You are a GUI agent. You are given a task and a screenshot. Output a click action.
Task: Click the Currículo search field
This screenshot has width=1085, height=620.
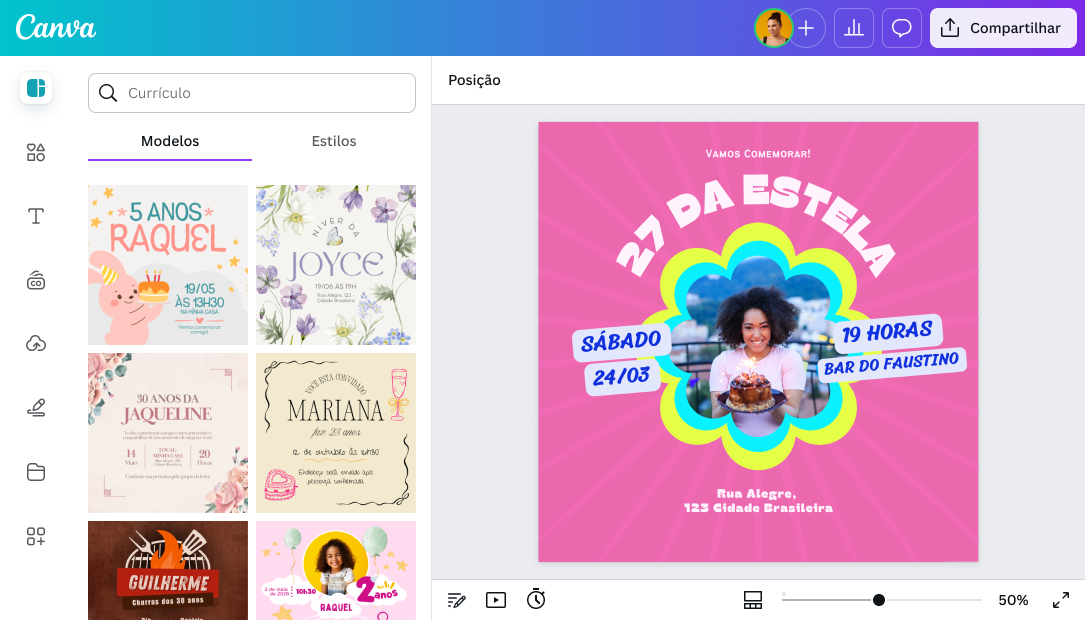click(x=252, y=93)
